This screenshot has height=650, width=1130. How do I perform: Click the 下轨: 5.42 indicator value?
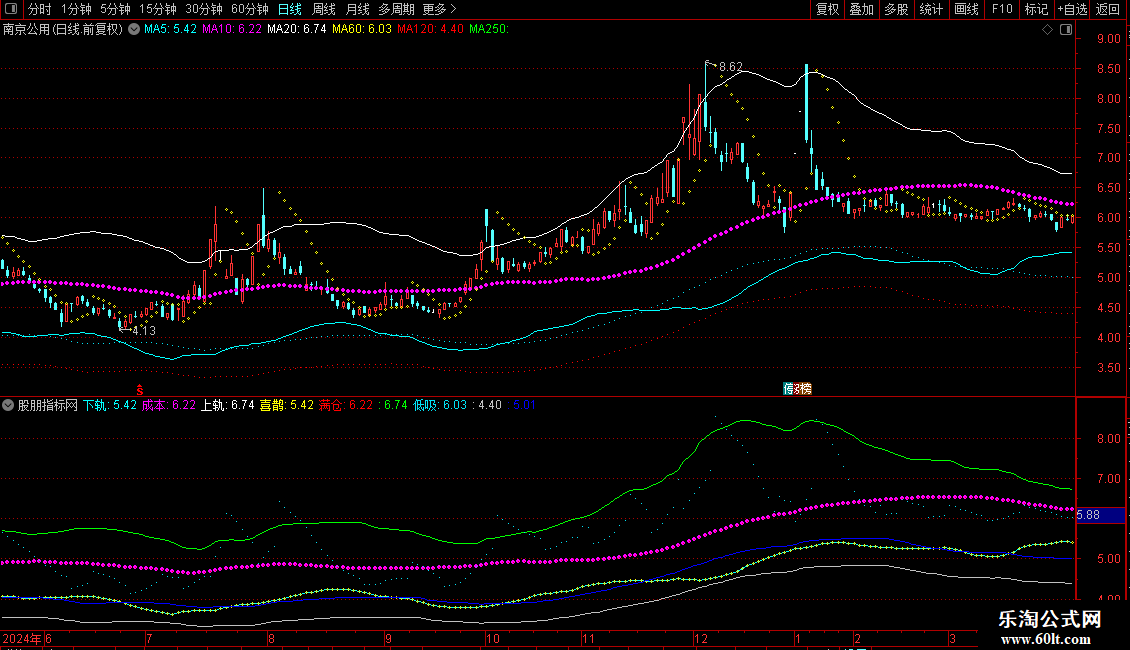(110, 405)
